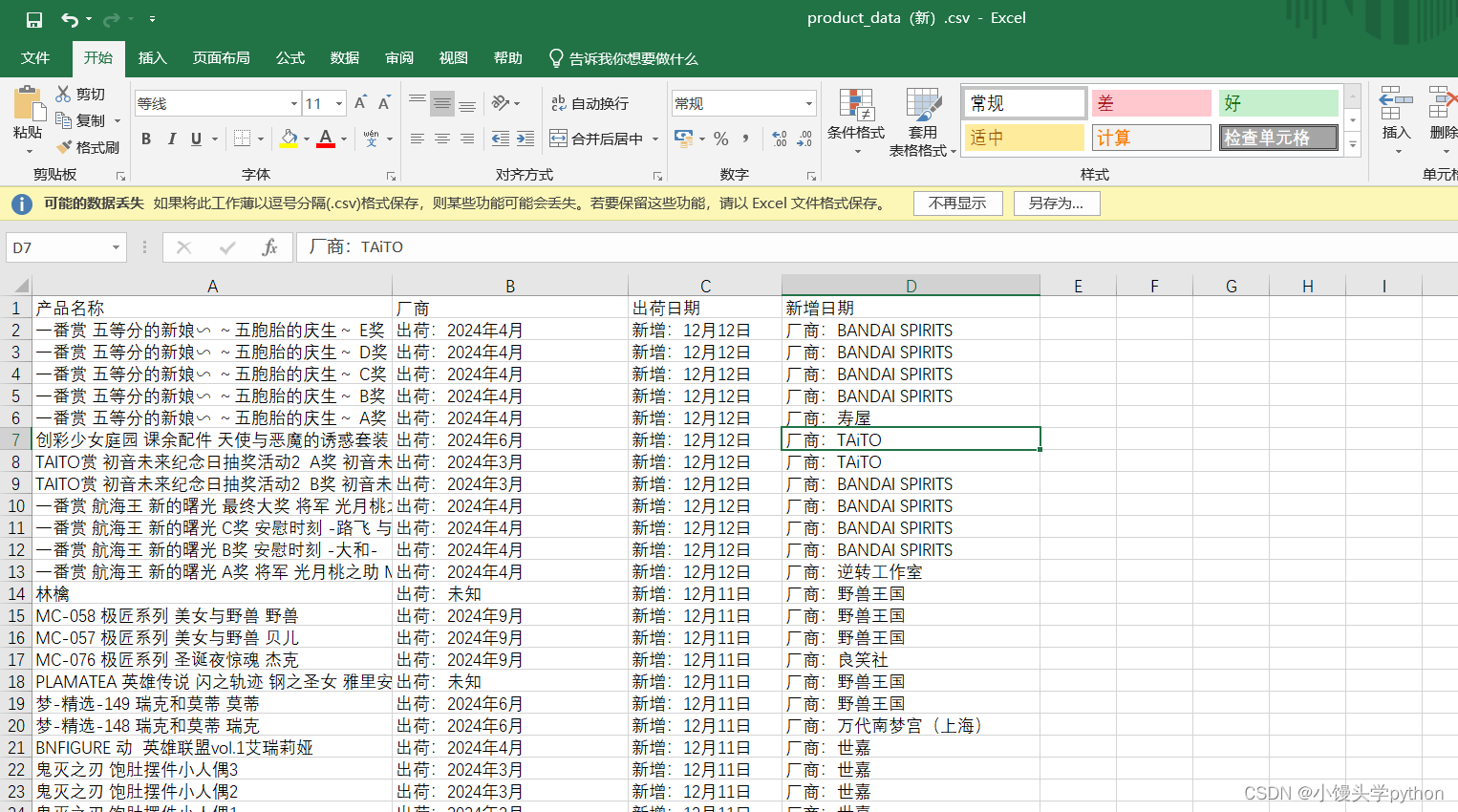Click the Font Color A icon
This screenshot has height=812, width=1458.
[326, 139]
